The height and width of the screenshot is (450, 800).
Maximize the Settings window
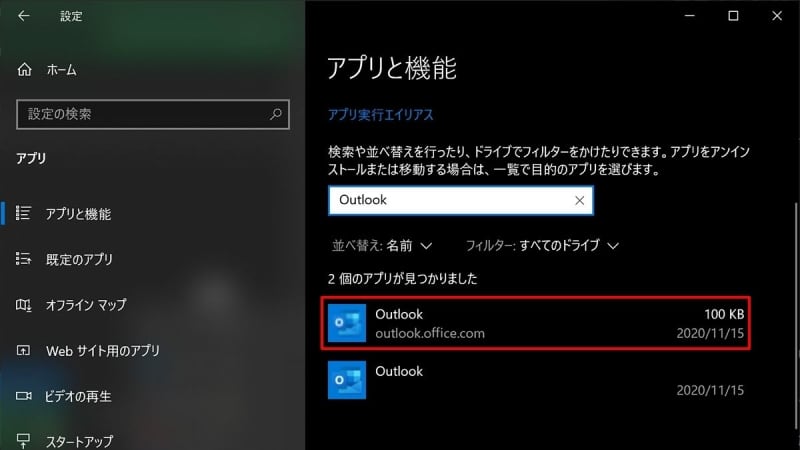733,16
